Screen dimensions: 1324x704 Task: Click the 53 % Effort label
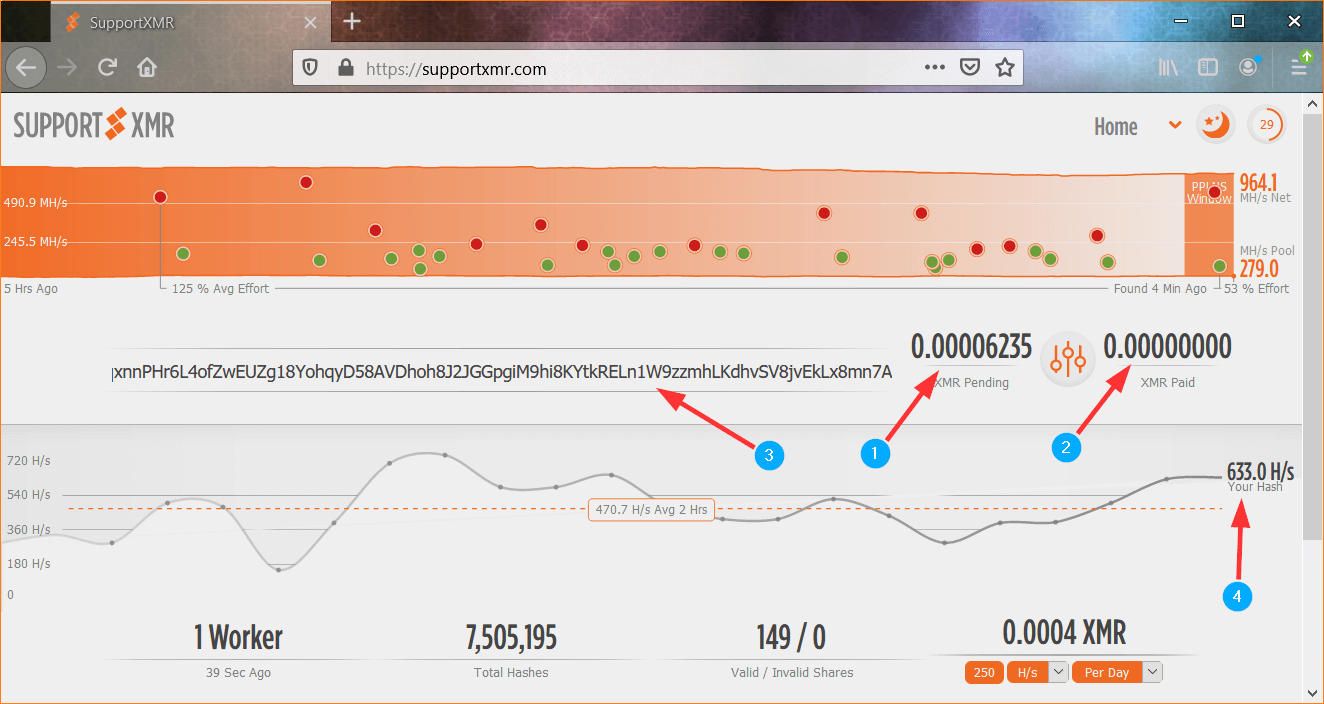pyautogui.click(x=1259, y=288)
